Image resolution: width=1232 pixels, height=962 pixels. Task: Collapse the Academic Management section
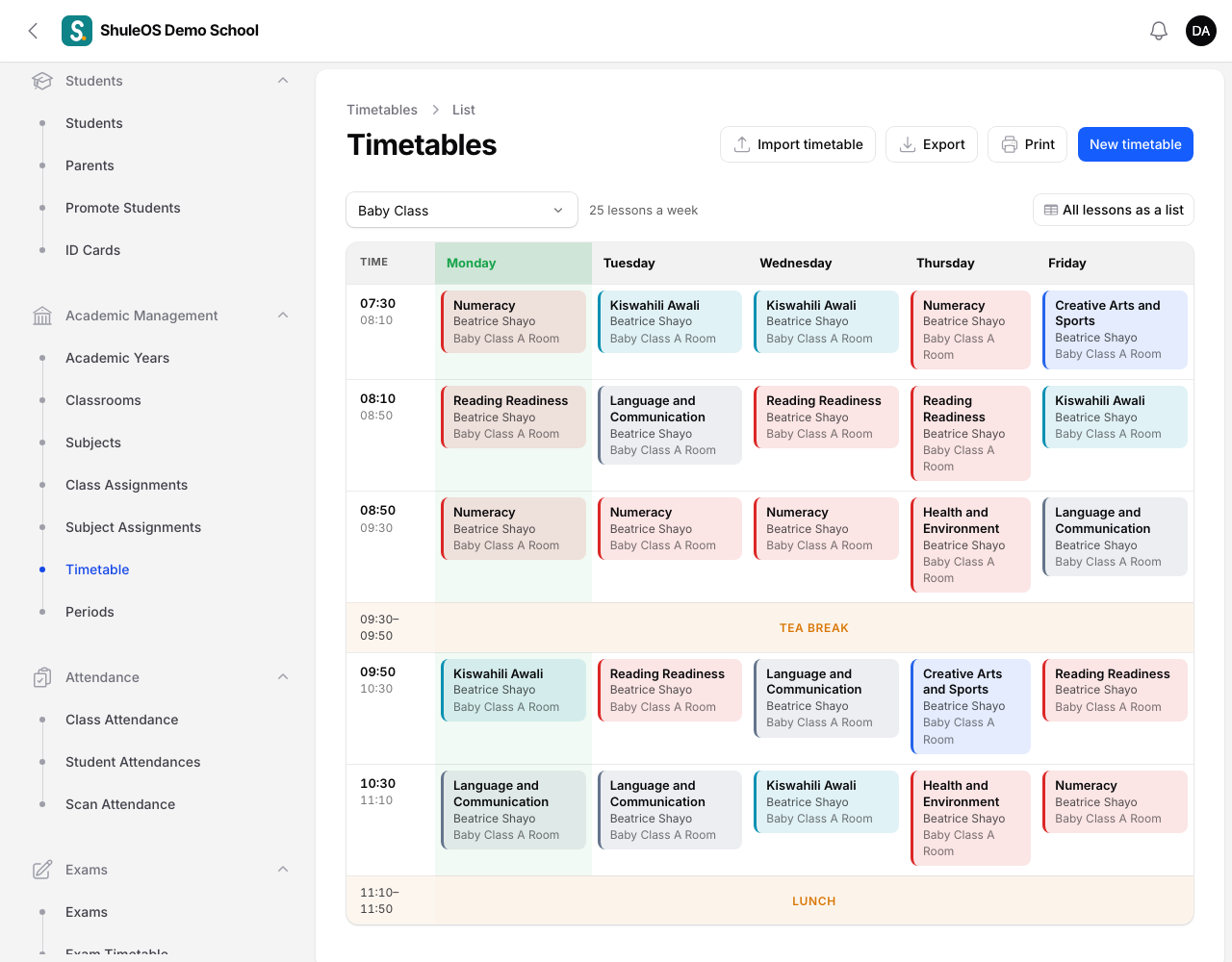(x=283, y=316)
